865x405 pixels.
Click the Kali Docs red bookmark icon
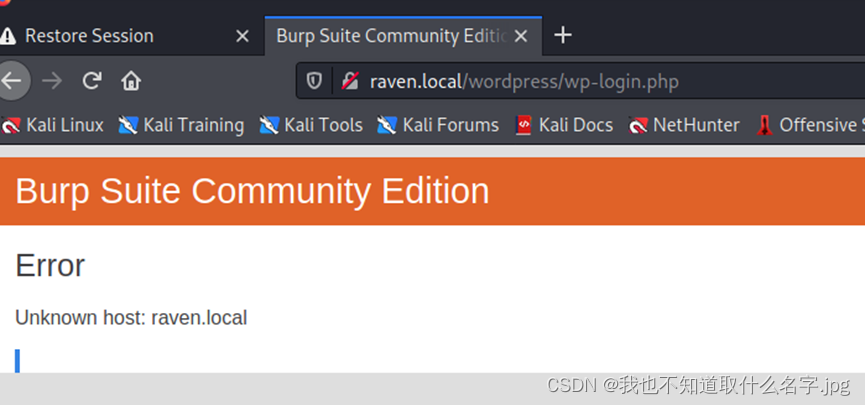pyautogui.click(x=523, y=125)
